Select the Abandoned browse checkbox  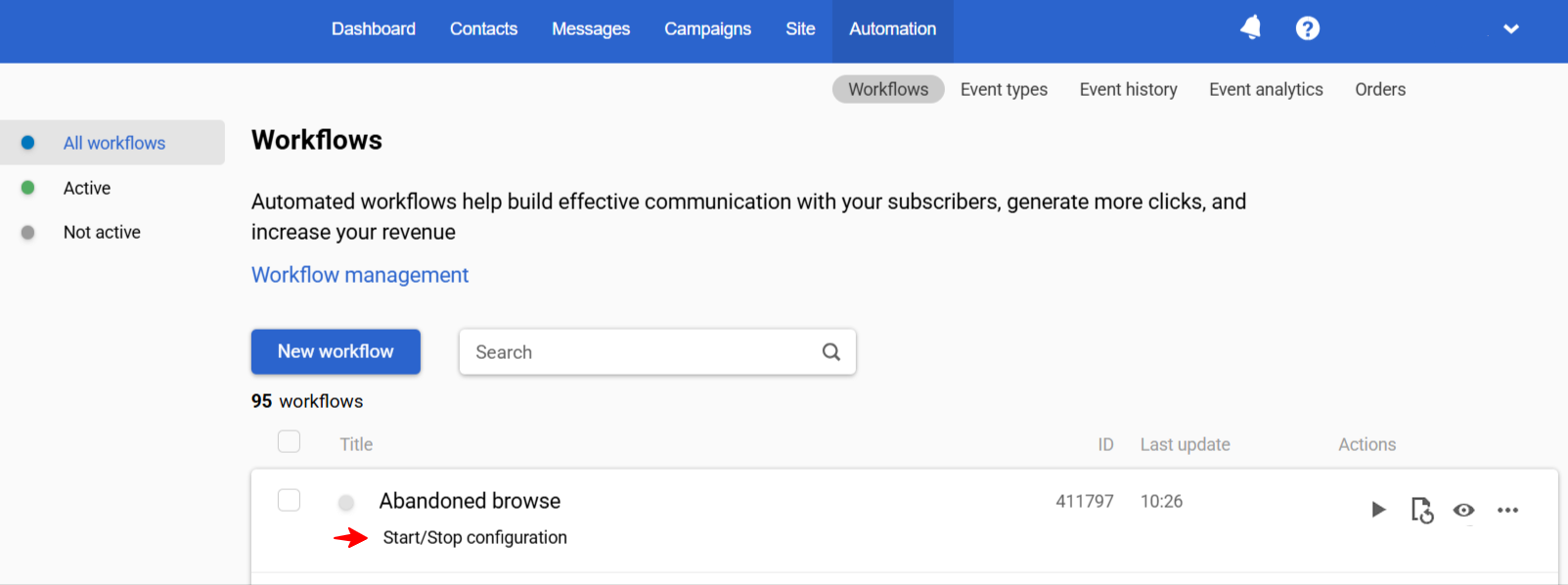click(x=289, y=500)
